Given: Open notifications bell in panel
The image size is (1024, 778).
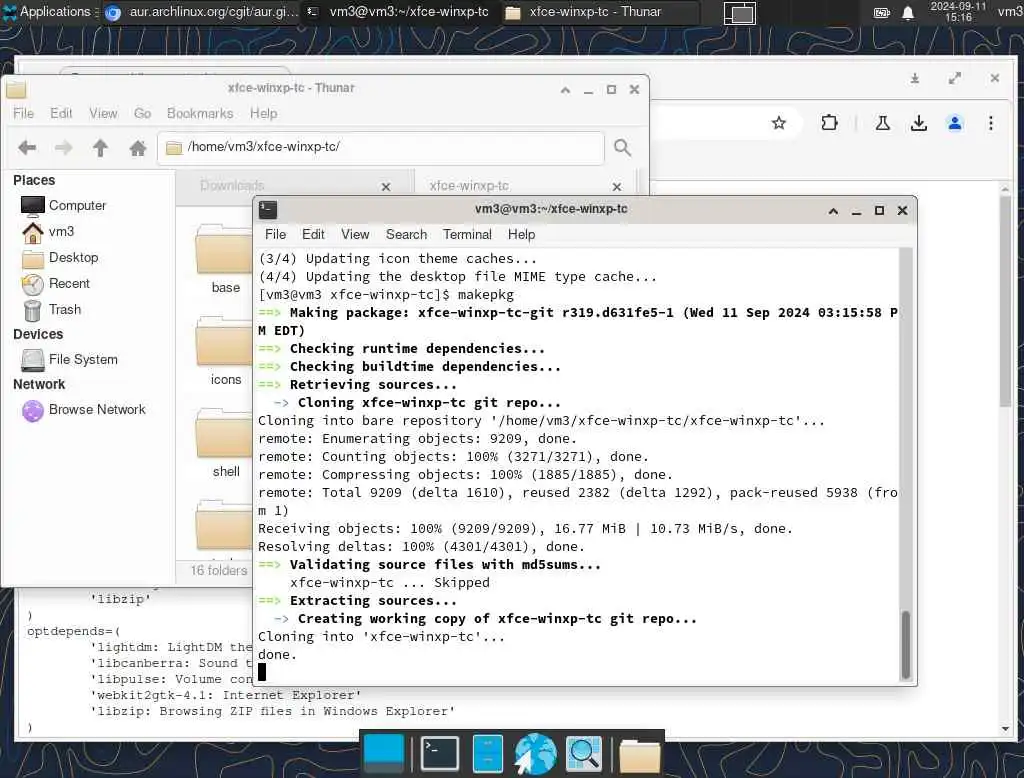Looking at the screenshot, I should coord(908,12).
